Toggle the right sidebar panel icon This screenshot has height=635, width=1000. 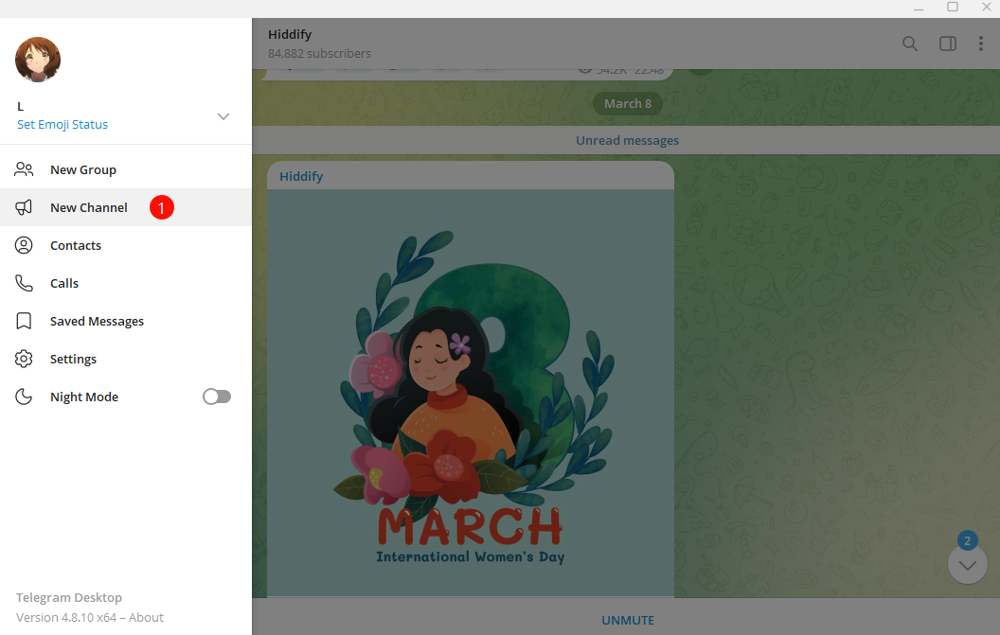[x=948, y=43]
